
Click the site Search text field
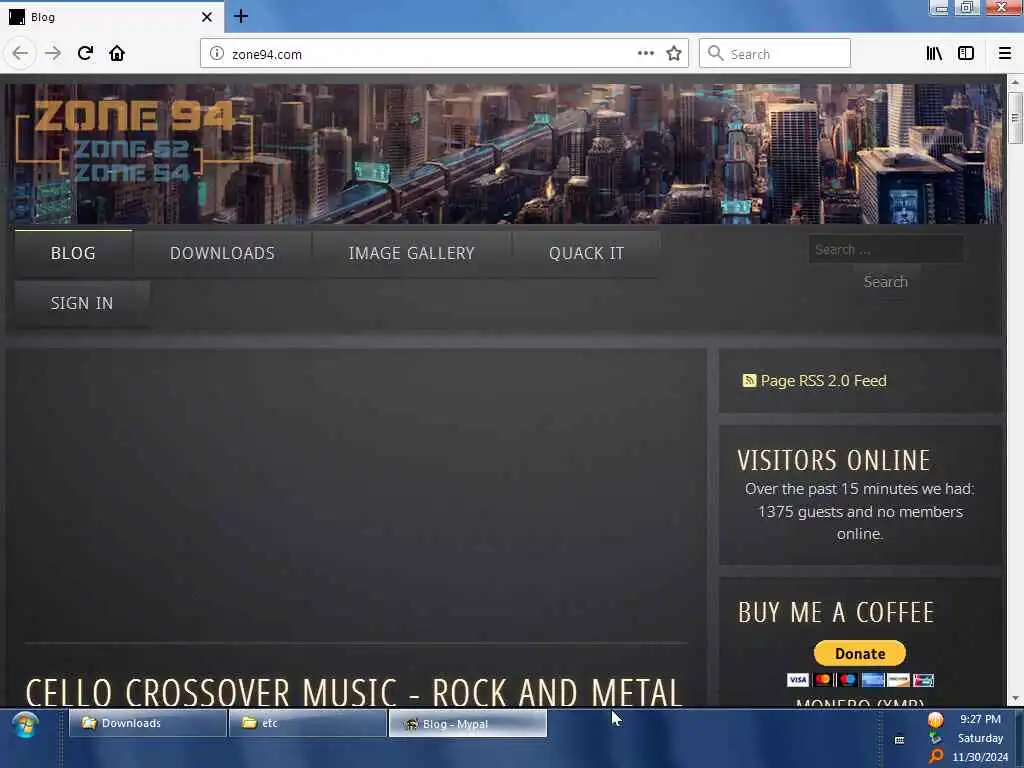[x=886, y=249]
